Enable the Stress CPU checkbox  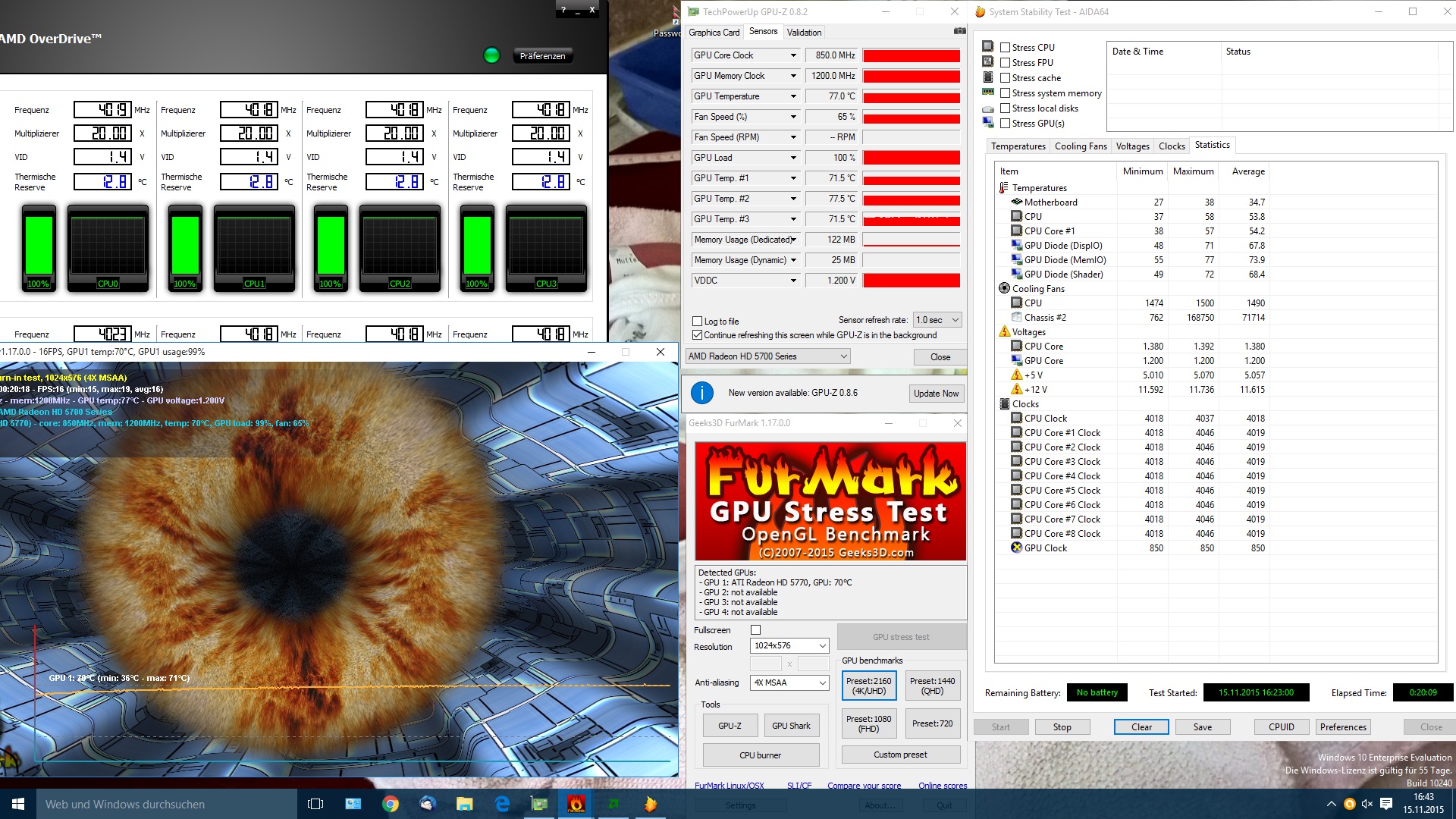(x=1005, y=47)
